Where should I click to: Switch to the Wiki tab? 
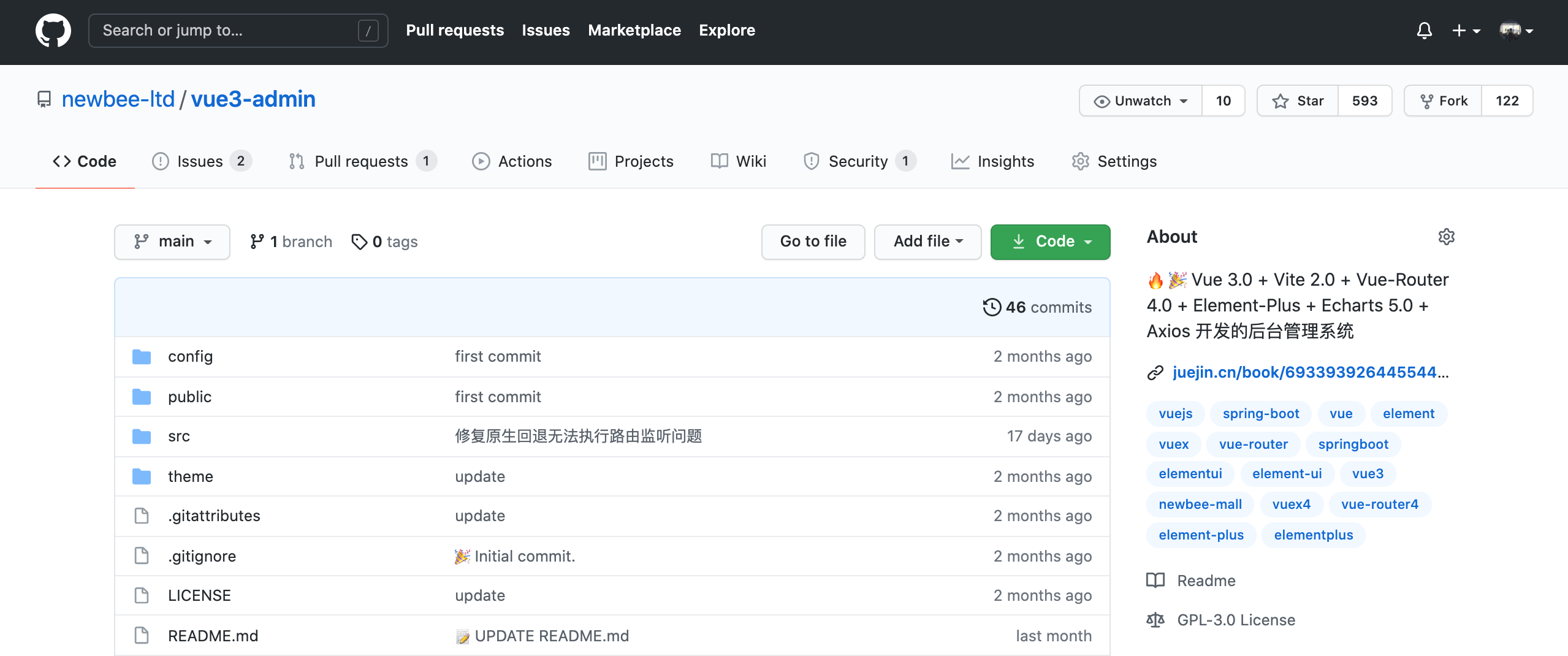739,161
